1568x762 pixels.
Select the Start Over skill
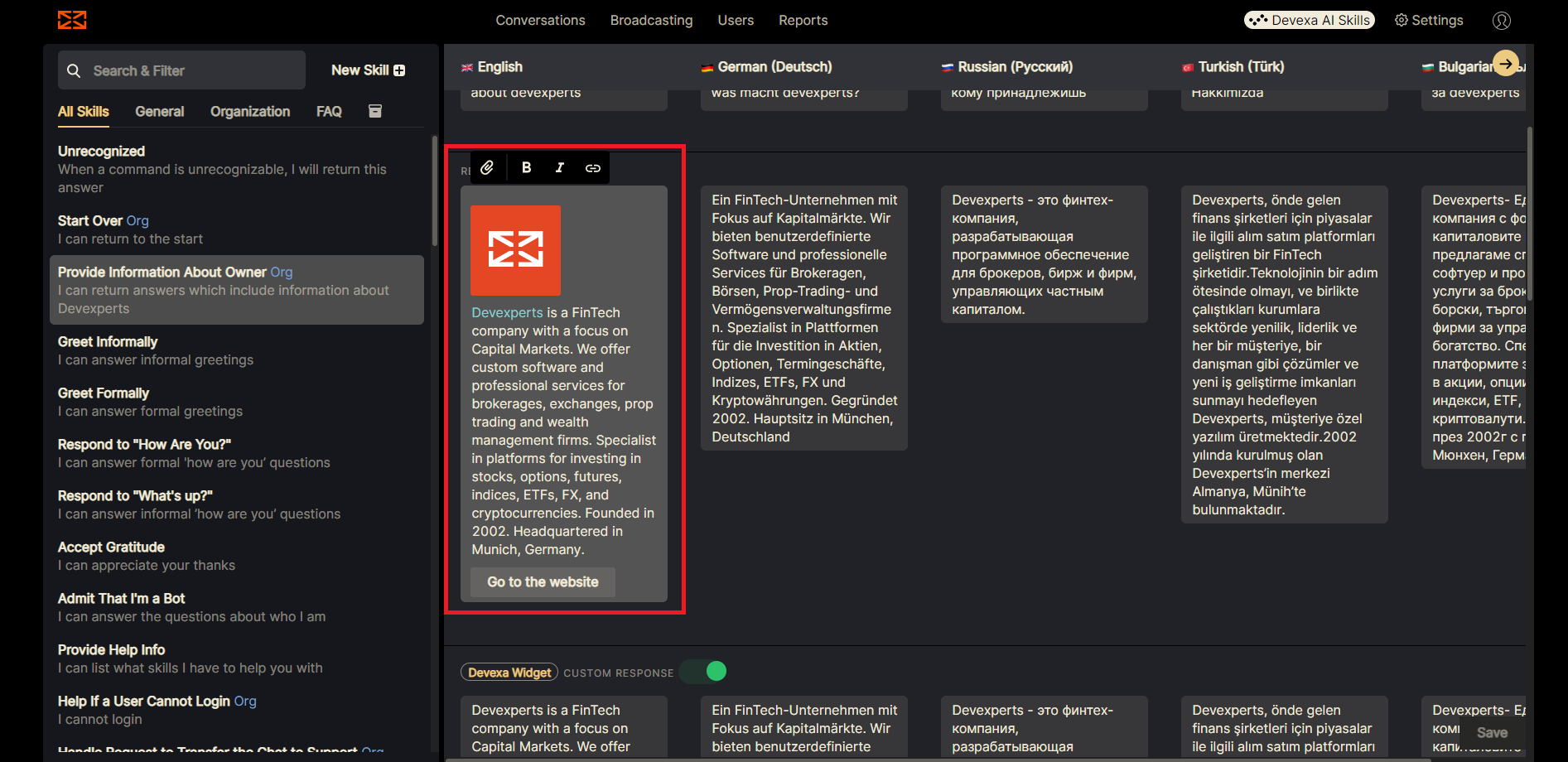click(237, 229)
